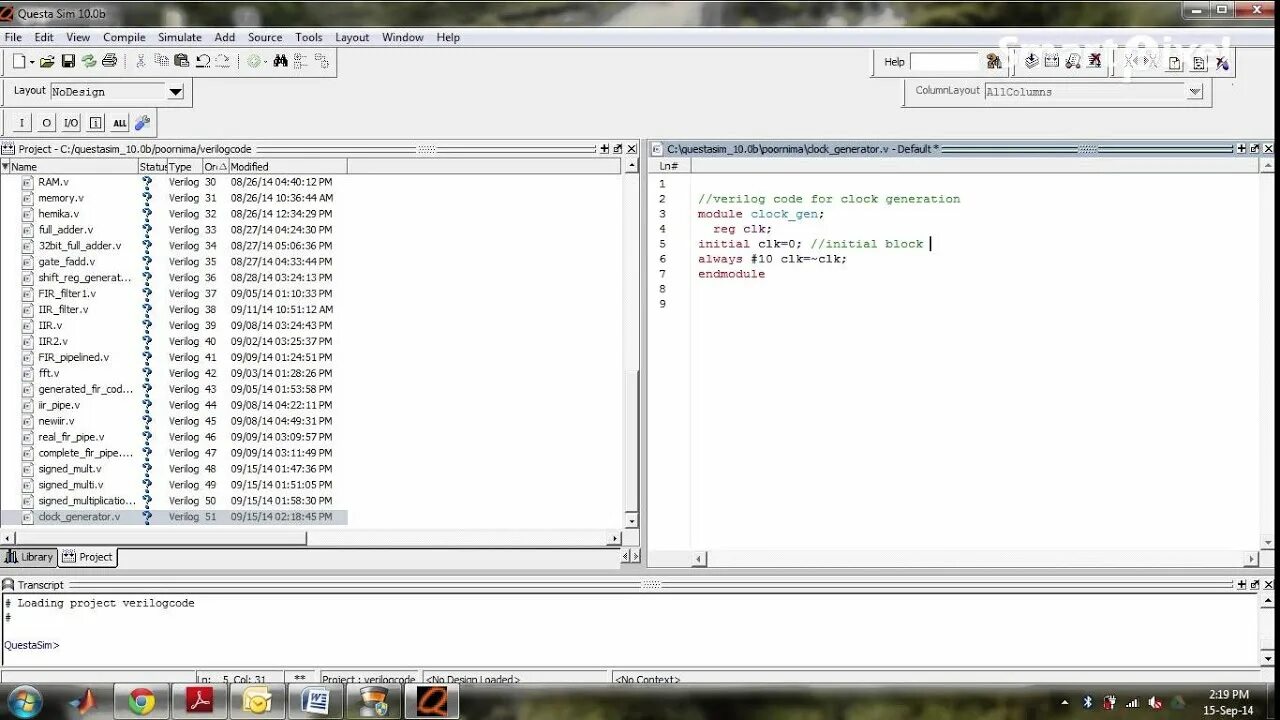1280x720 pixels.
Task: Click the Compile All toolbar icon
Action: tap(1052, 61)
